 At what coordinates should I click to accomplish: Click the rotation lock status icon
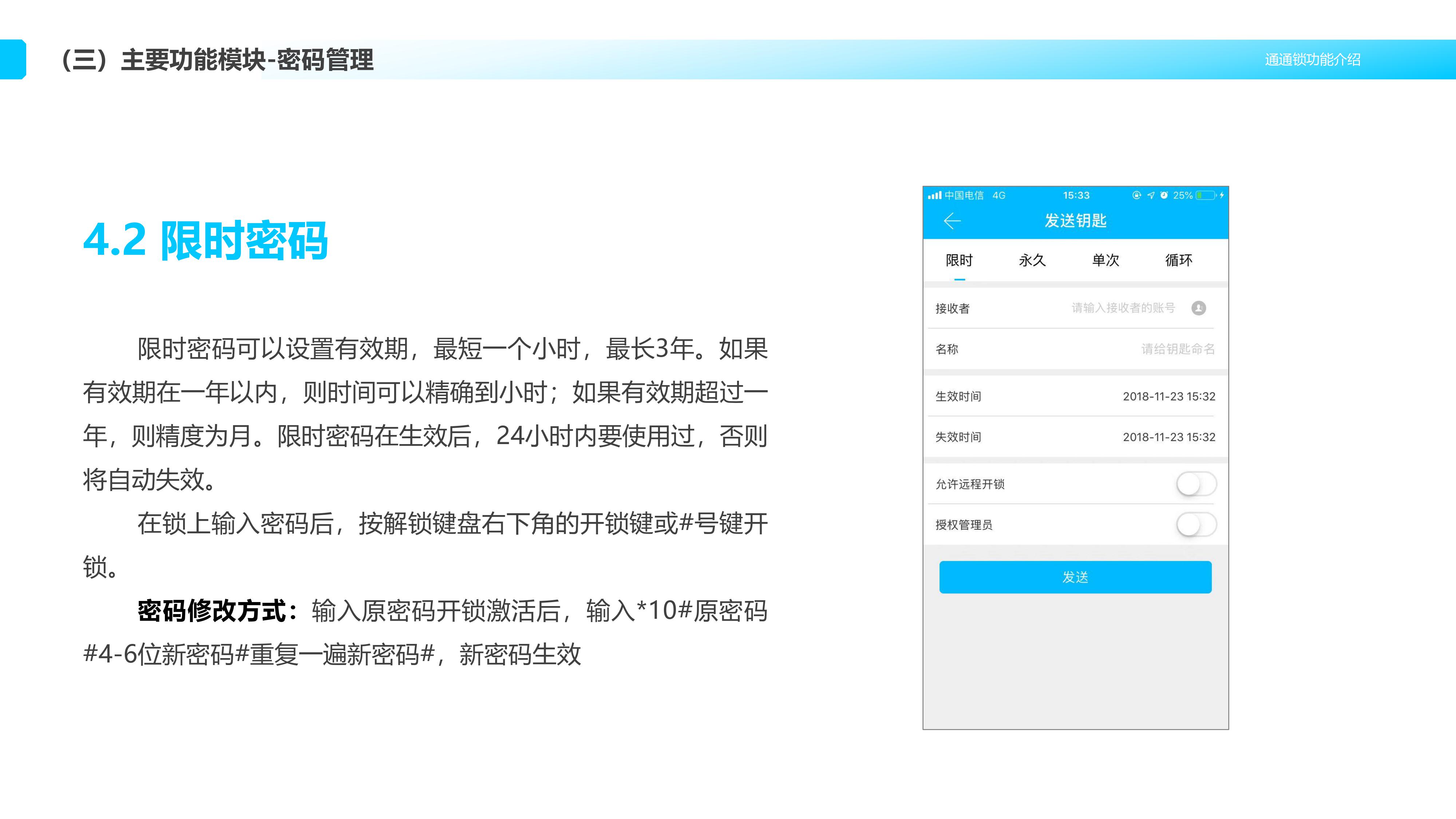coord(1137,195)
